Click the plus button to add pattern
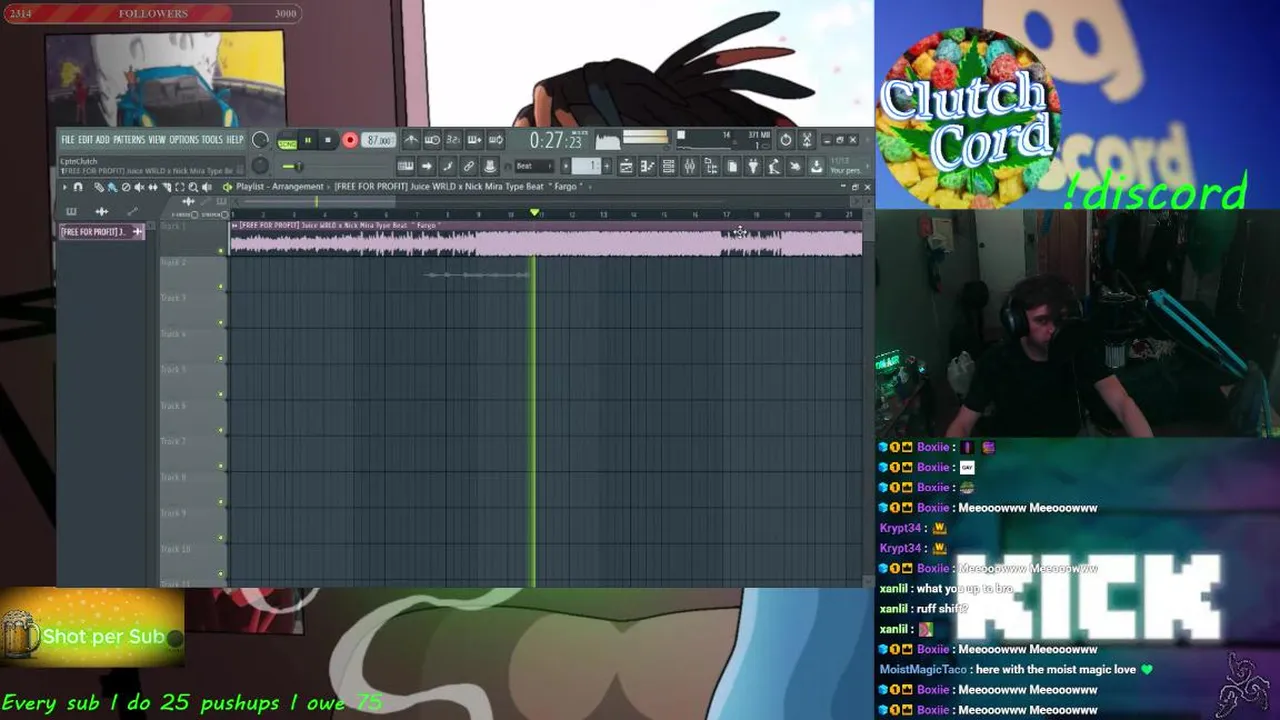Screen dimensions: 1280x720 pyautogui.click(x=607, y=166)
